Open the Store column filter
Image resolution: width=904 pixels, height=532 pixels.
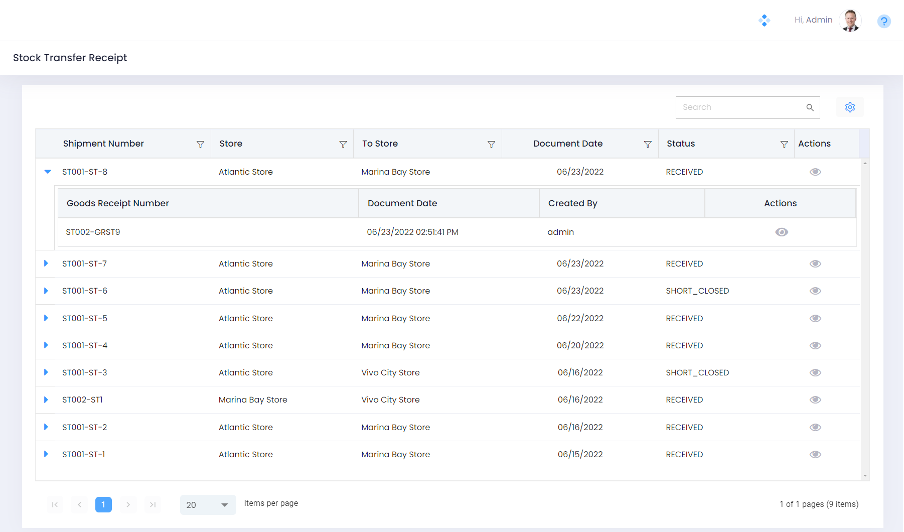pyautogui.click(x=343, y=144)
